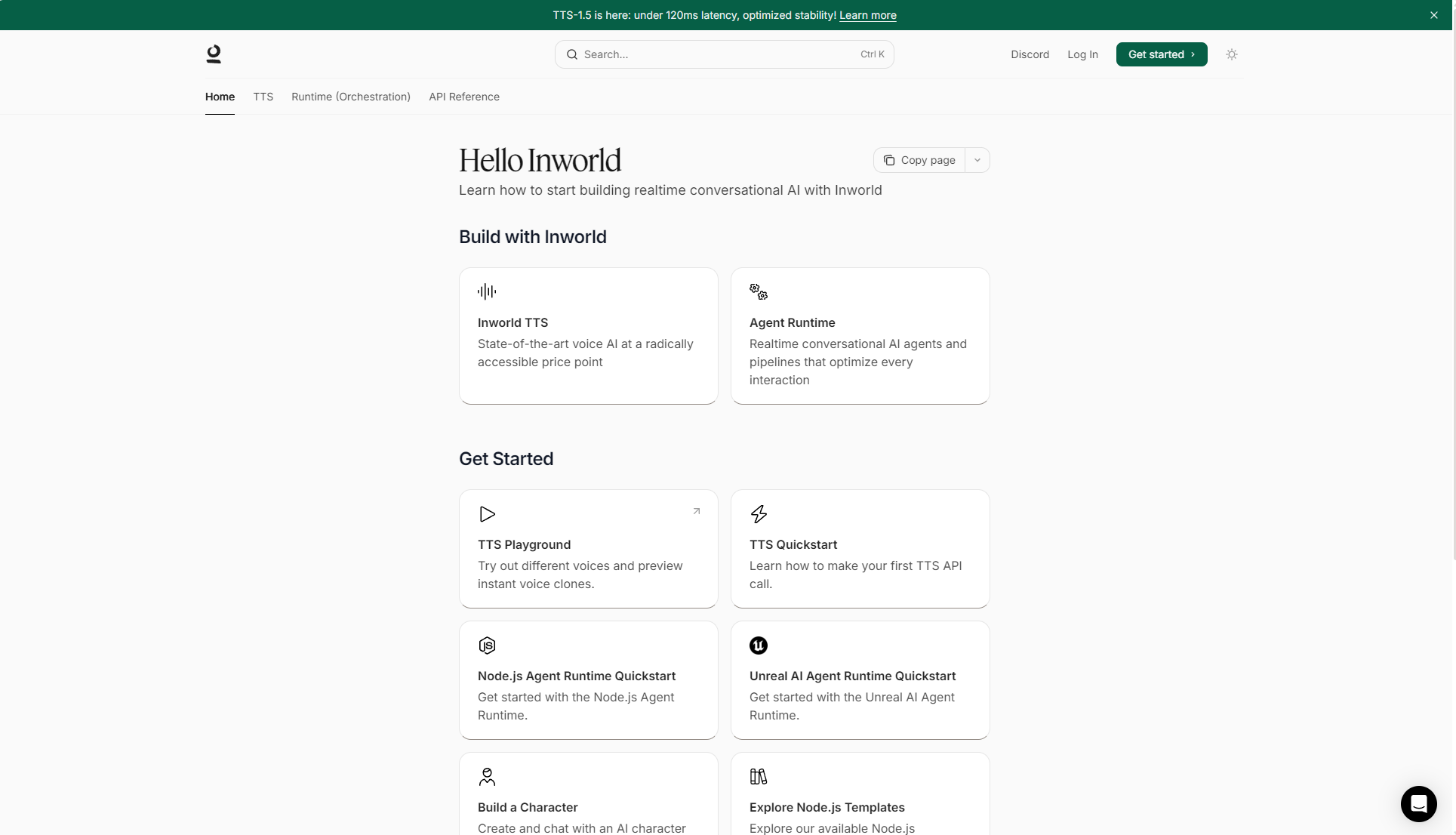Open the Runtime (Orchestration) tab
This screenshot has width=1456, height=835.
pos(351,97)
